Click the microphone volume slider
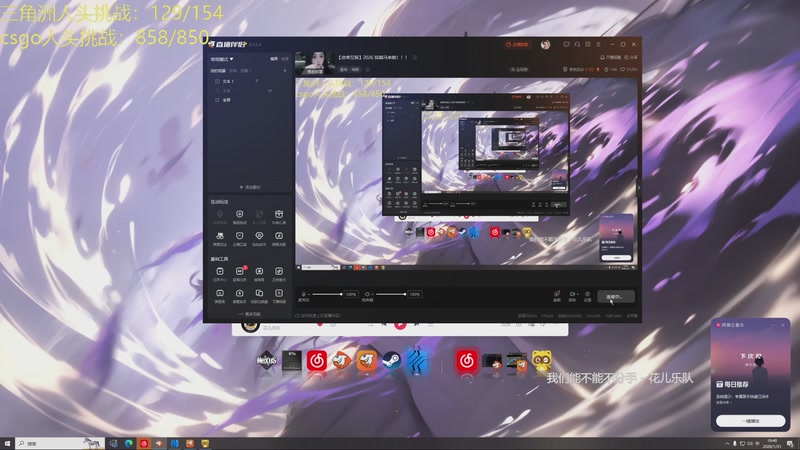The width and height of the screenshot is (800, 450). click(x=327, y=294)
